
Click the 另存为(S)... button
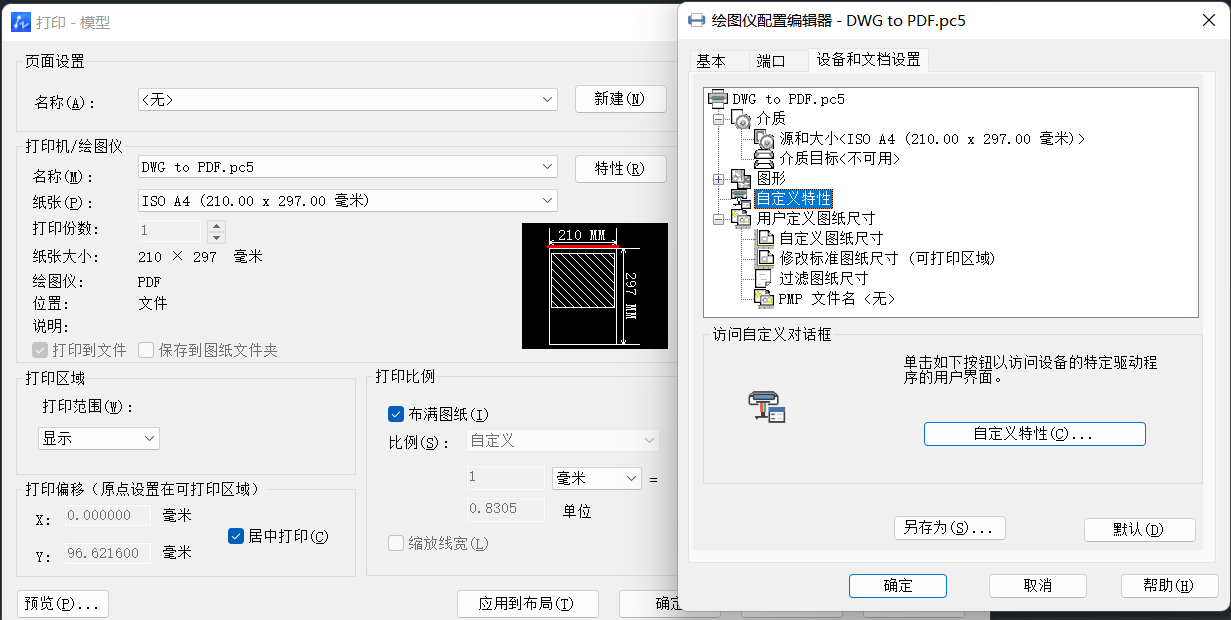coord(949,528)
